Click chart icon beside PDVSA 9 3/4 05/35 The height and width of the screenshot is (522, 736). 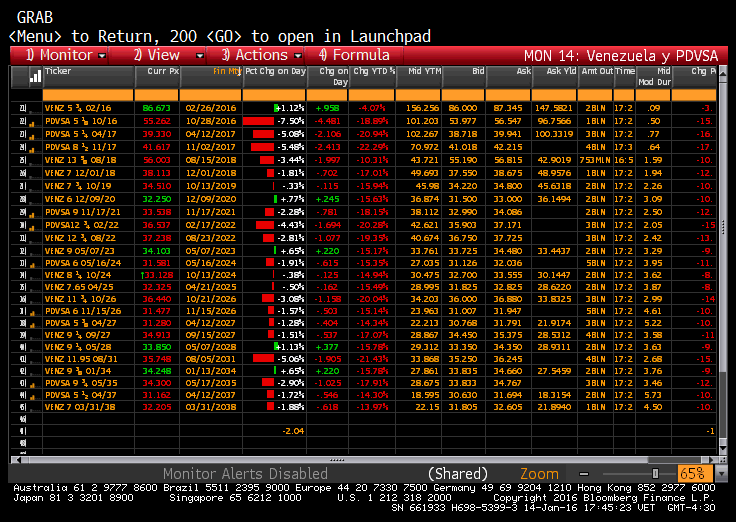[x=32, y=386]
